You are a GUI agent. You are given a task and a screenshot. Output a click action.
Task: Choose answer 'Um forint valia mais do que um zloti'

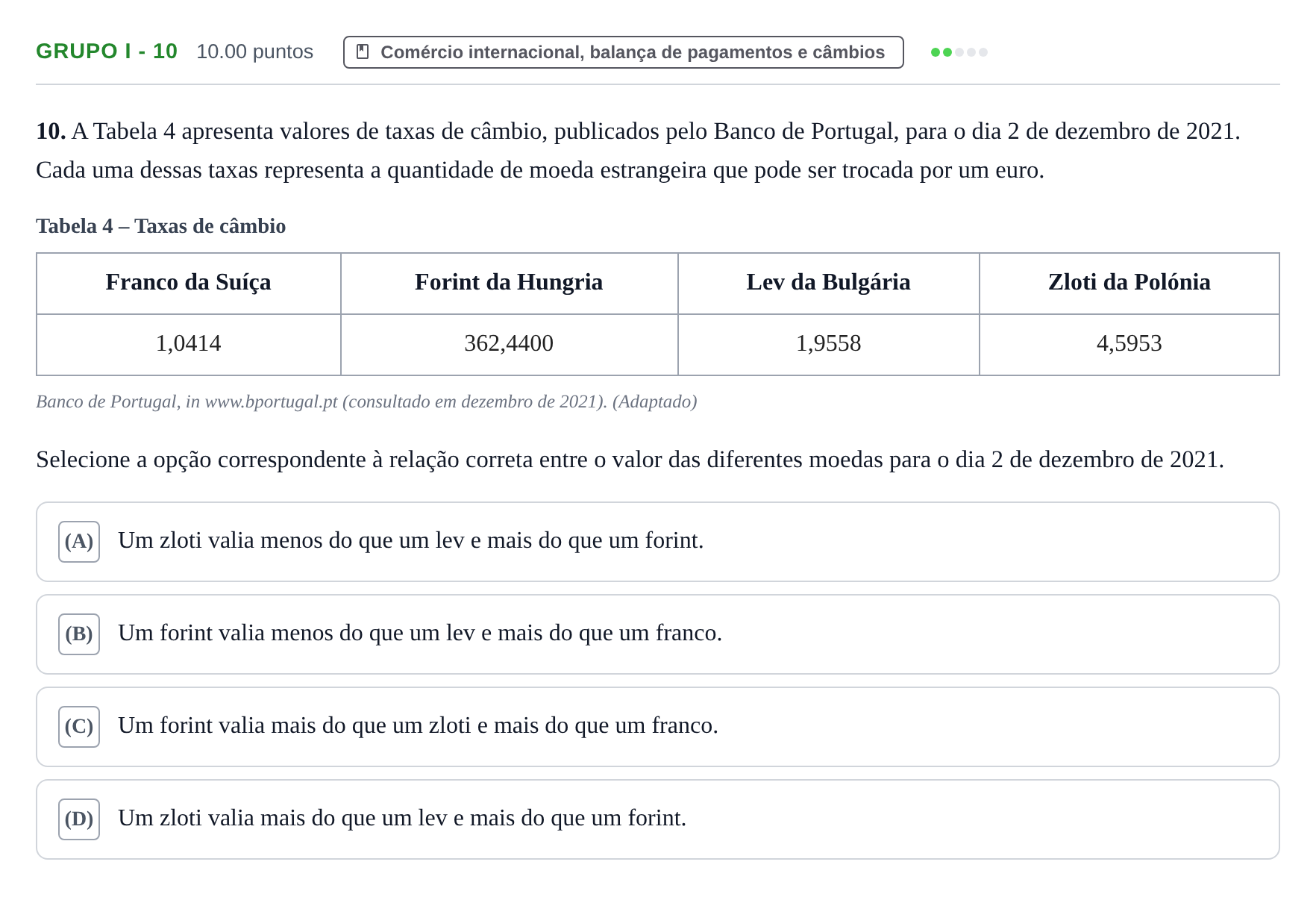[x=657, y=727]
